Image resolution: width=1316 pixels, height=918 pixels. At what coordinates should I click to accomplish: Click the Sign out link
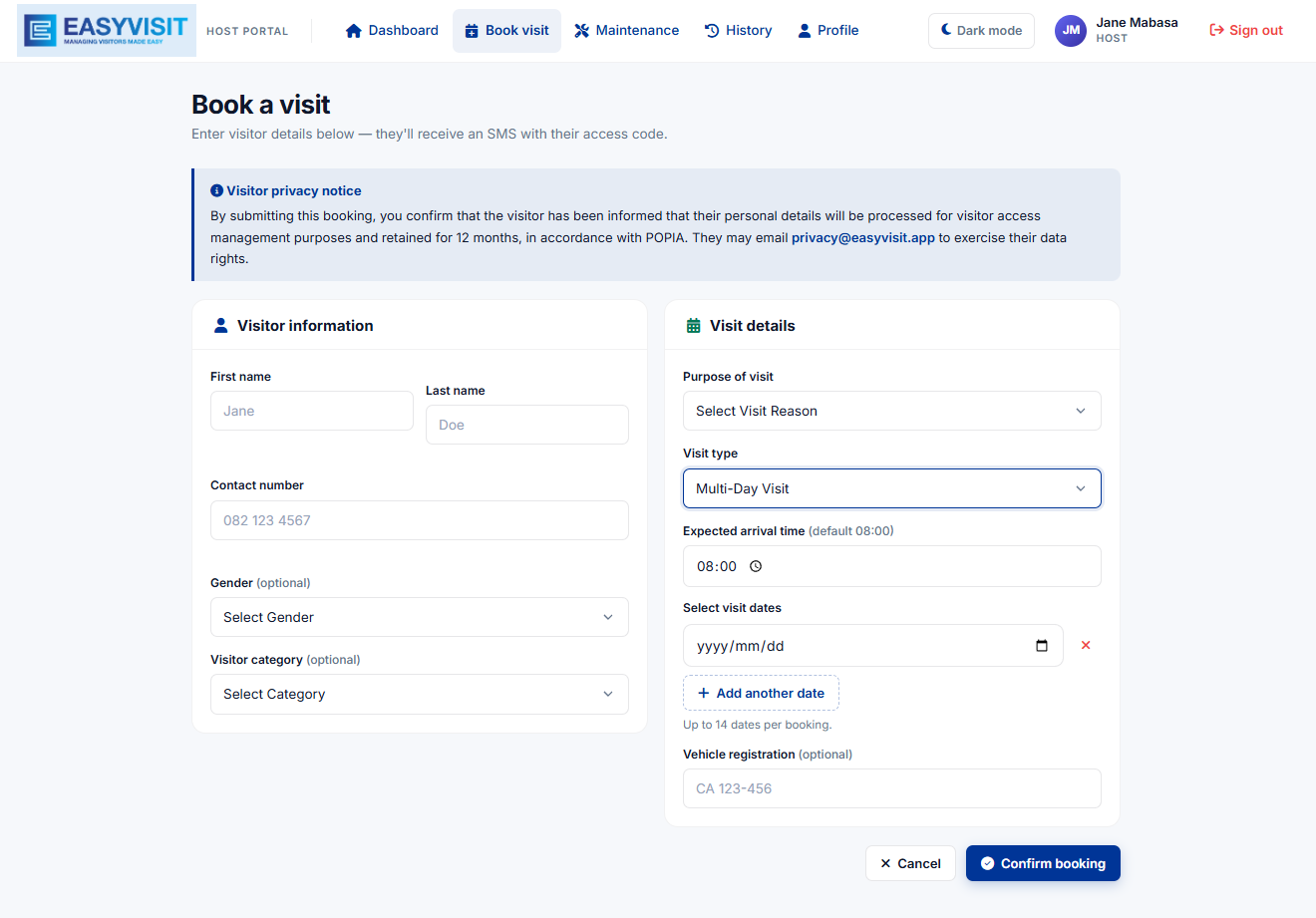(x=1246, y=30)
